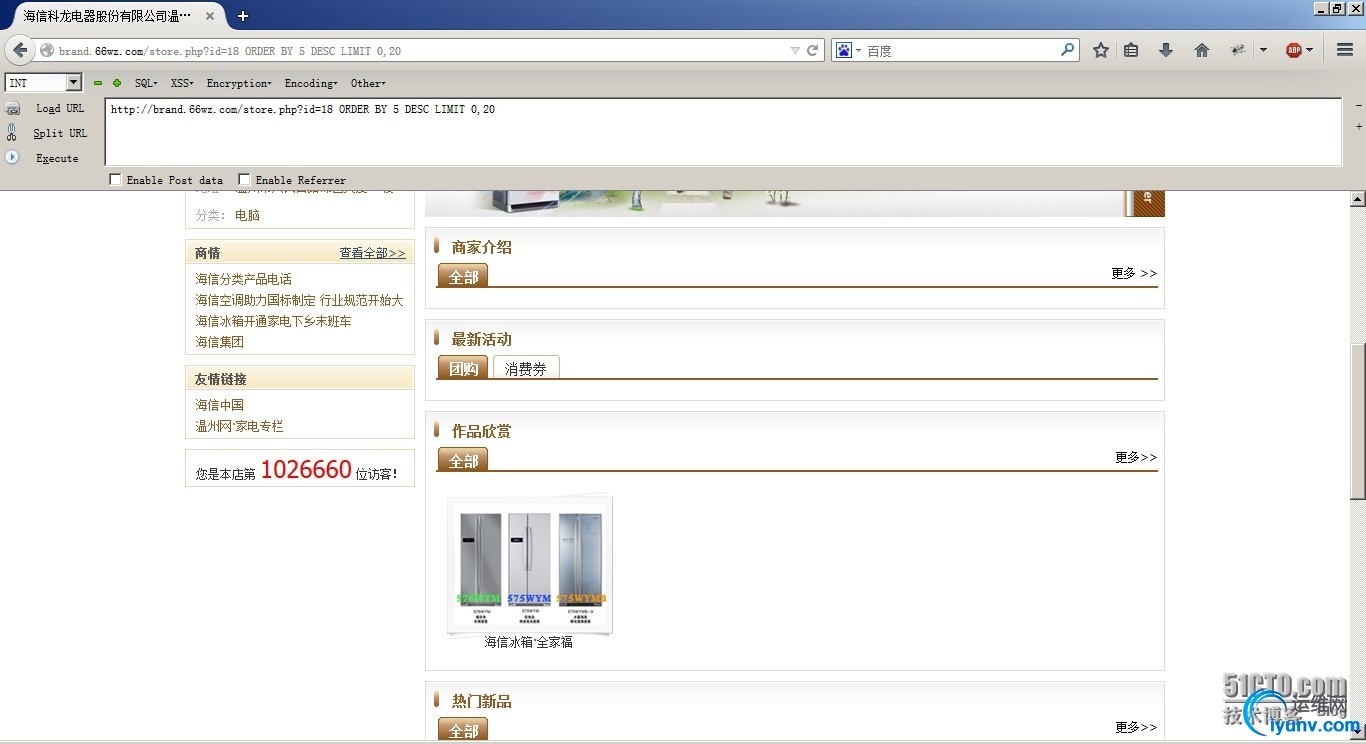Focus the HackBar URL text area
Screen dimensions: 1366x744
723,132
